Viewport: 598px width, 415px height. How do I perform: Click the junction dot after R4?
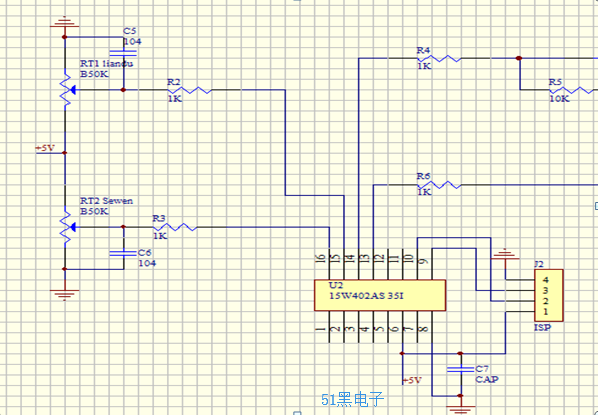(x=519, y=58)
